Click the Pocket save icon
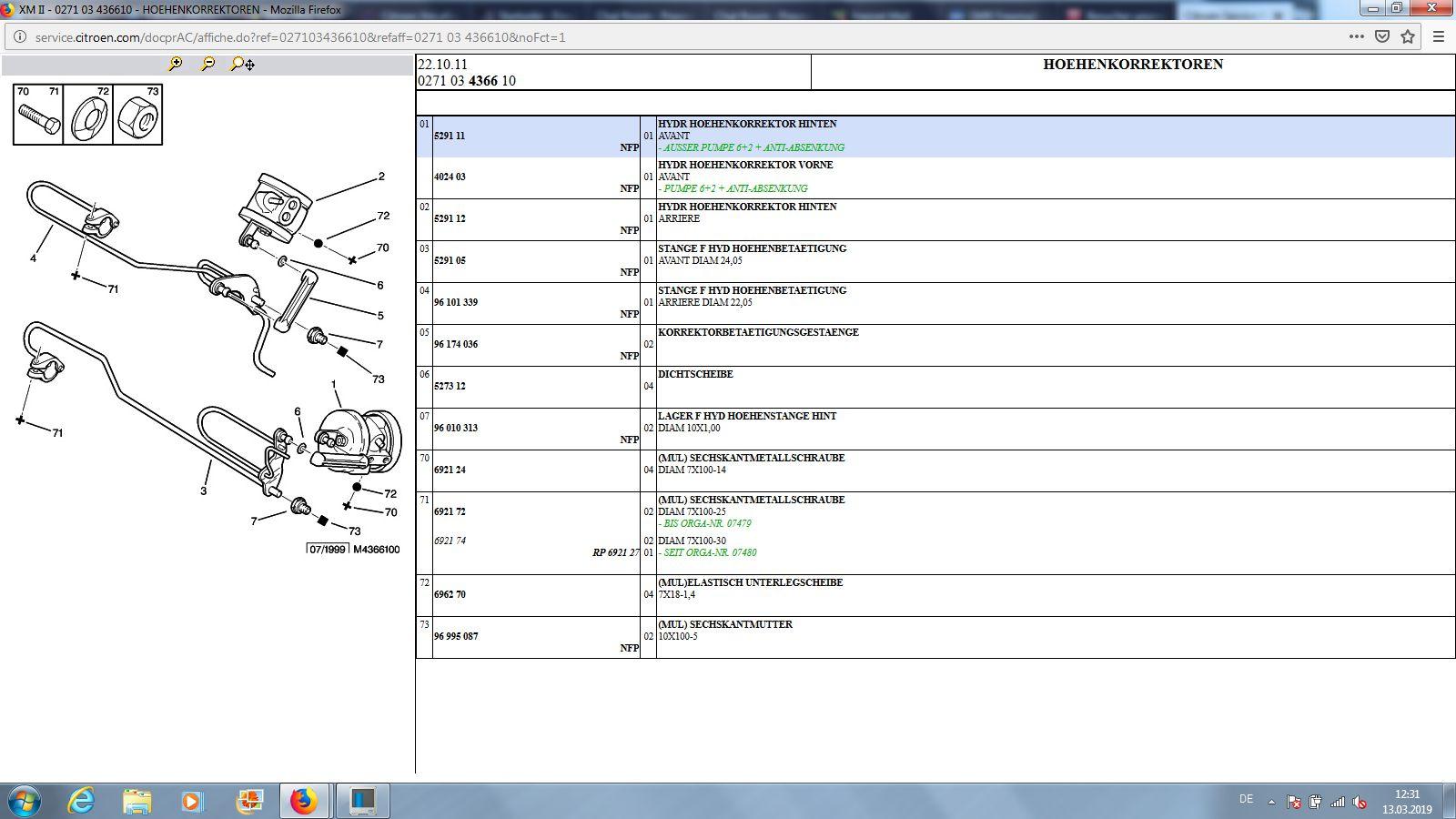Viewport: 1456px width, 819px height. click(x=1382, y=37)
